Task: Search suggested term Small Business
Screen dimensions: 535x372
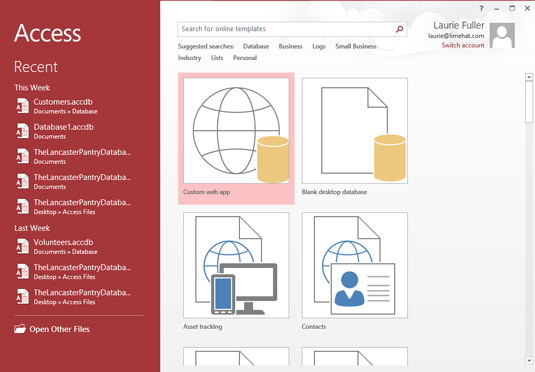Action: coord(356,46)
